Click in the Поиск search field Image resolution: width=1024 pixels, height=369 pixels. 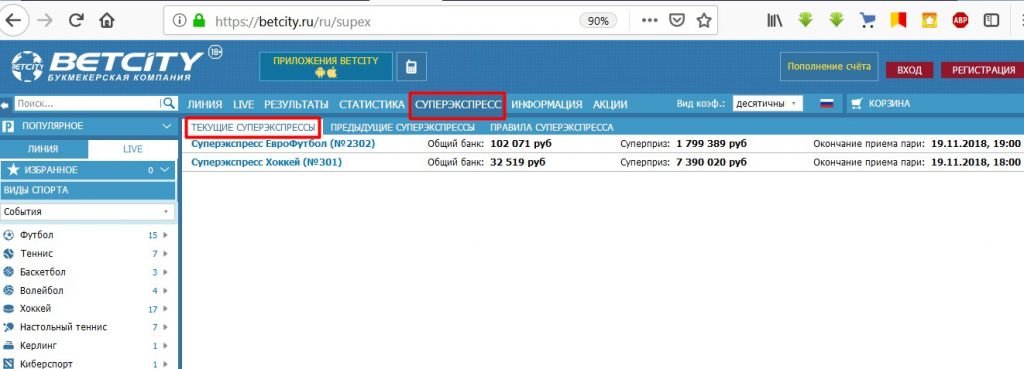click(x=88, y=103)
